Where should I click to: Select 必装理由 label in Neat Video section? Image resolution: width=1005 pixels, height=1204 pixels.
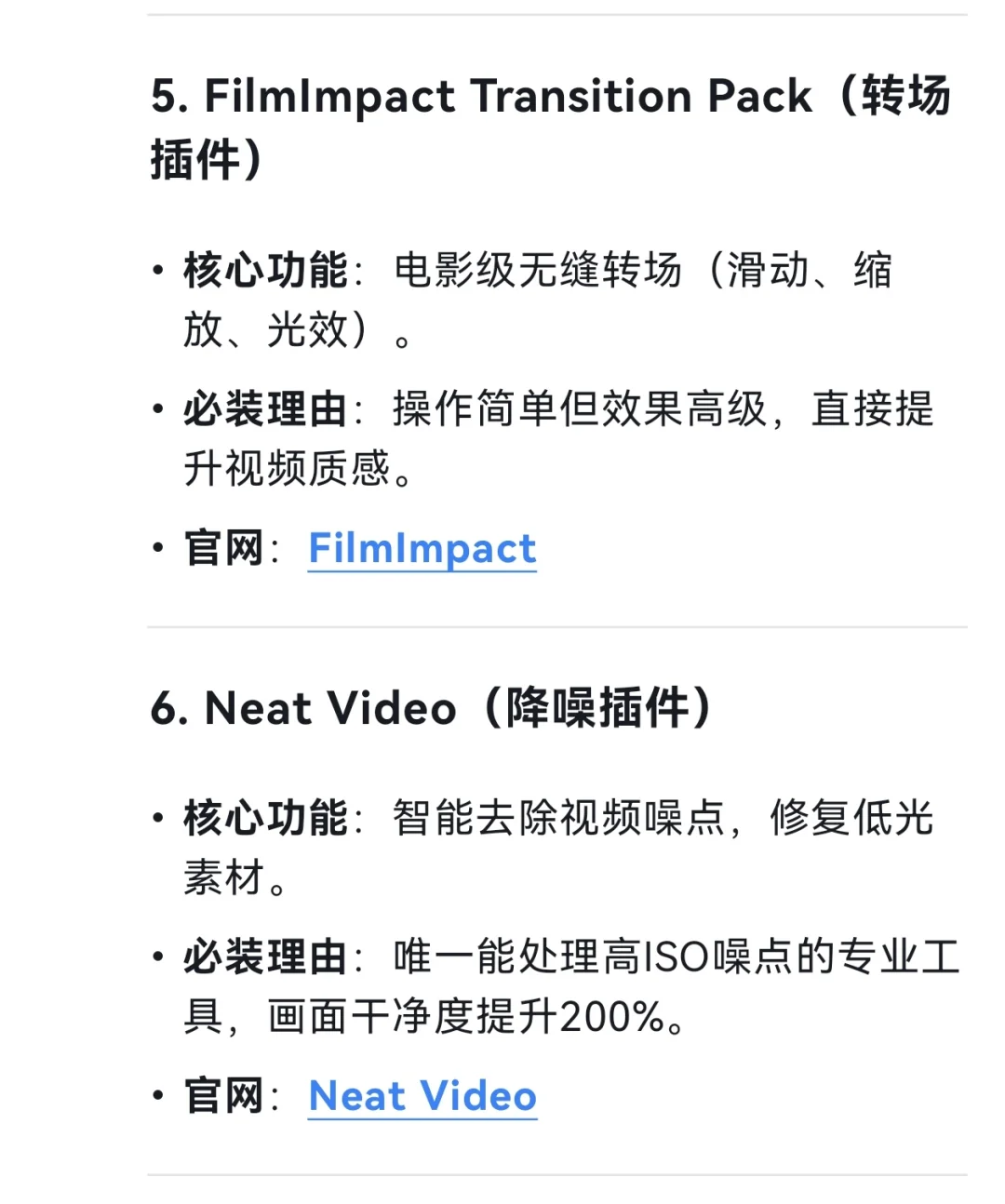tap(265, 957)
